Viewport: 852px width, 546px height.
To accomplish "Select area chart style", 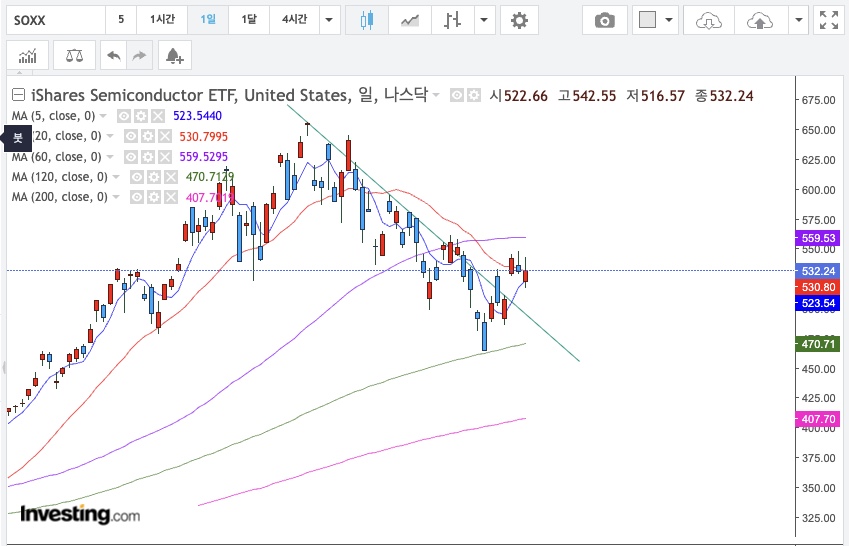I will pyautogui.click(x=410, y=21).
